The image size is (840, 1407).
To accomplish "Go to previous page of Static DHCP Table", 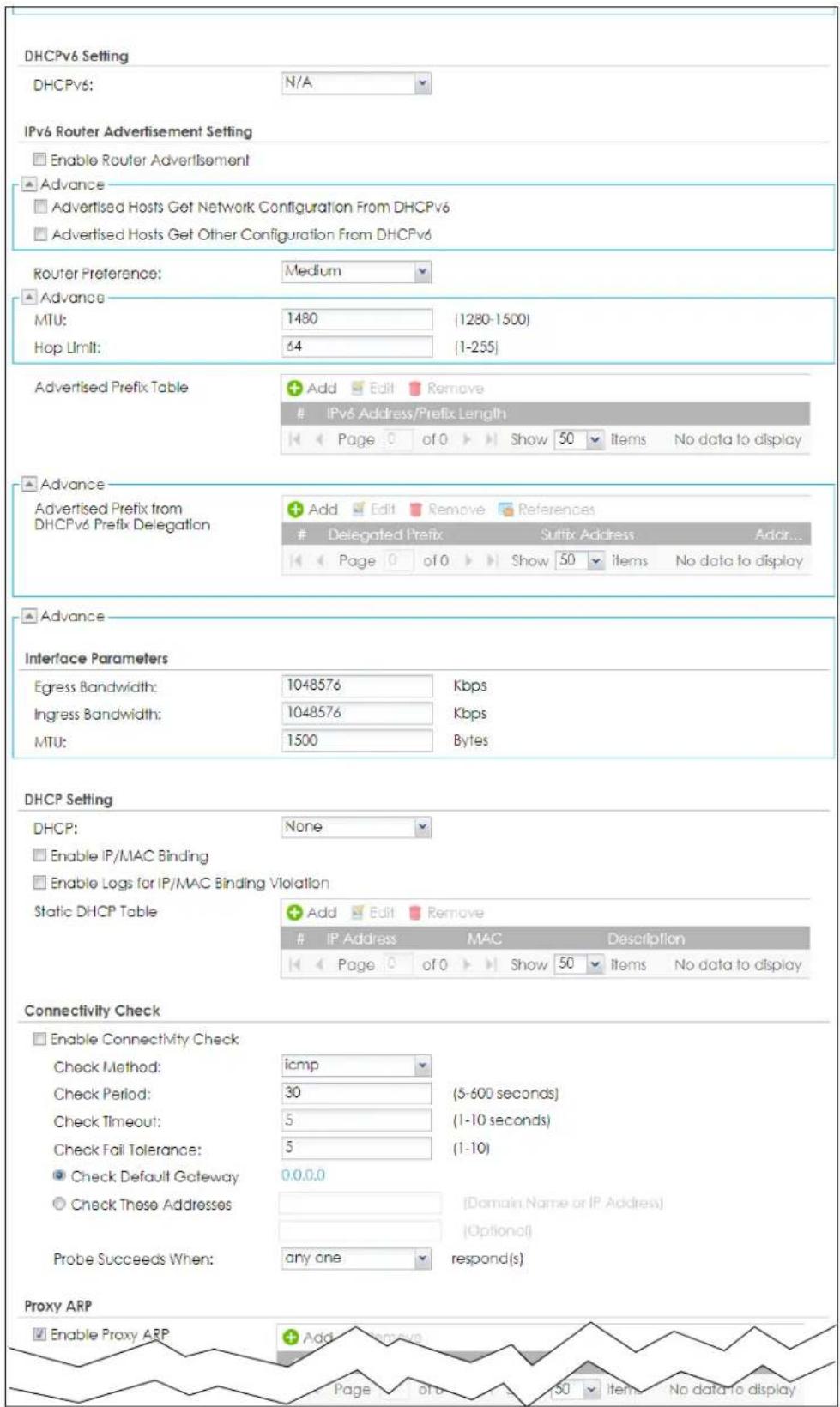I will [x=319, y=964].
